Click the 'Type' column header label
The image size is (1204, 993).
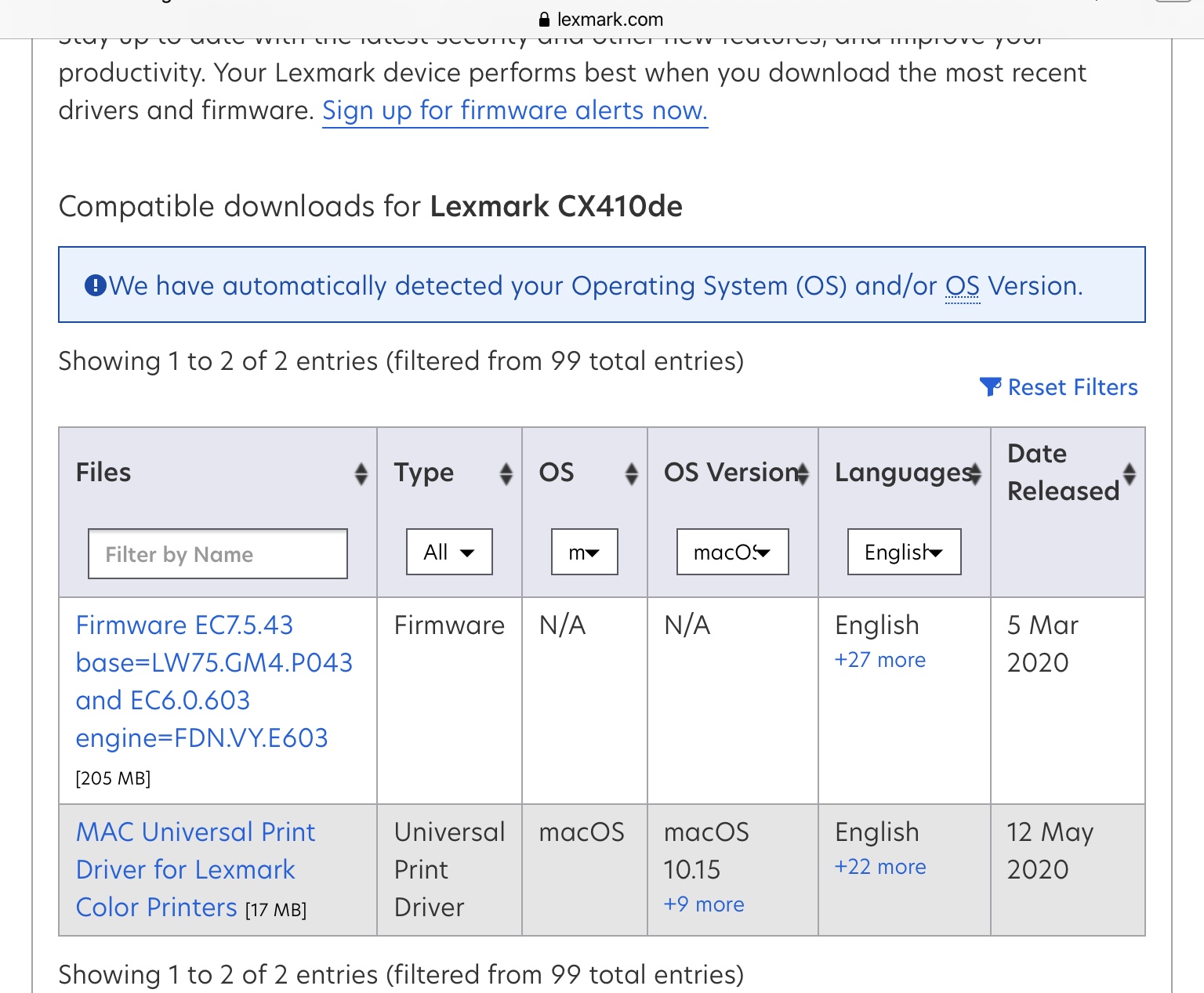[x=424, y=473]
